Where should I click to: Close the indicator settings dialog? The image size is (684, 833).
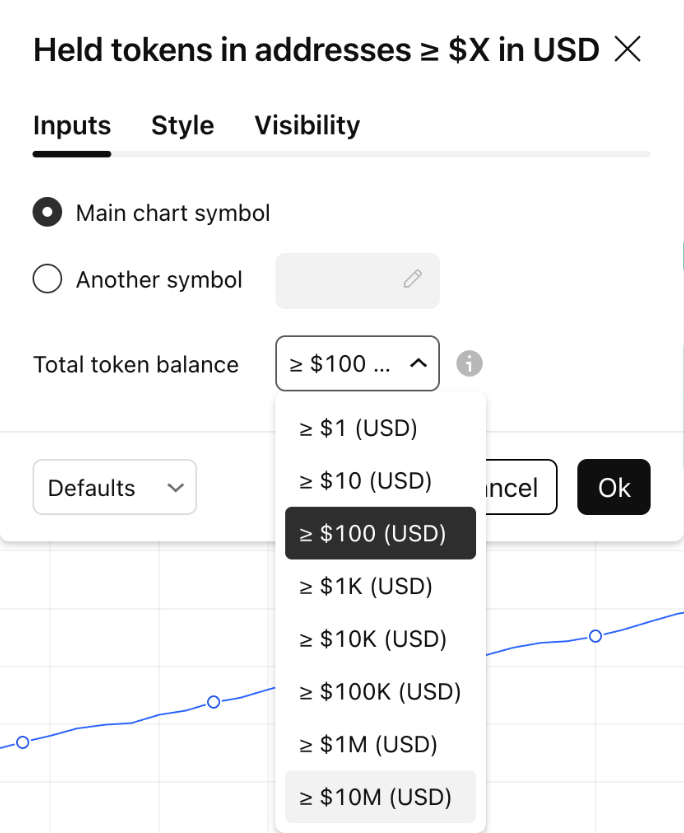[x=627, y=49]
